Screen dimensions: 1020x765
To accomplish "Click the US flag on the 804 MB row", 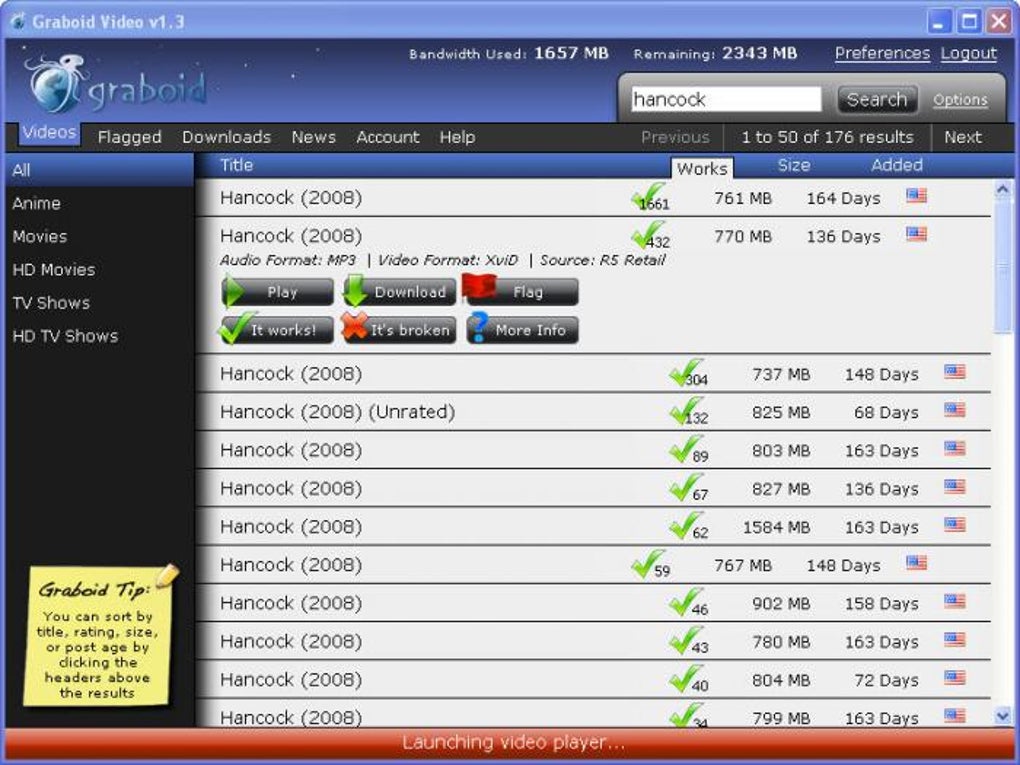I will (955, 678).
